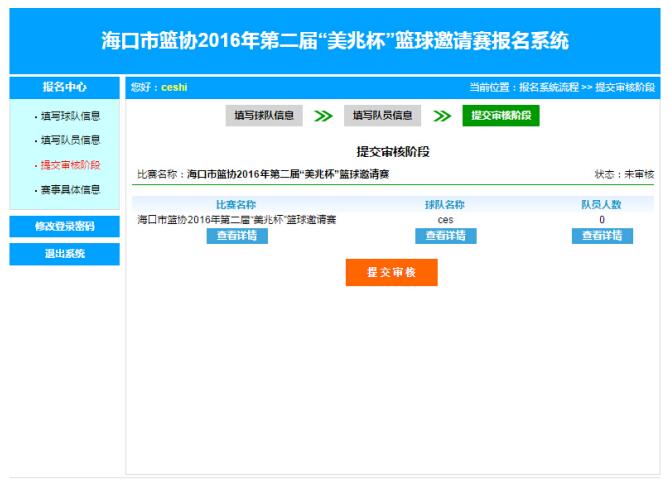Click the first green double-arrow after 填写球队信息 step
Viewport: 671px width, 495px height.
[x=323, y=116]
